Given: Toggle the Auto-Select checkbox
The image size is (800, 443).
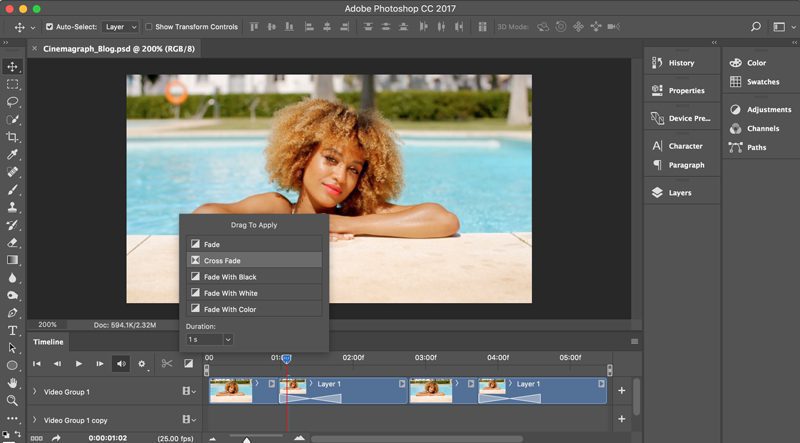Looking at the screenshot, I should click(49, 27).
